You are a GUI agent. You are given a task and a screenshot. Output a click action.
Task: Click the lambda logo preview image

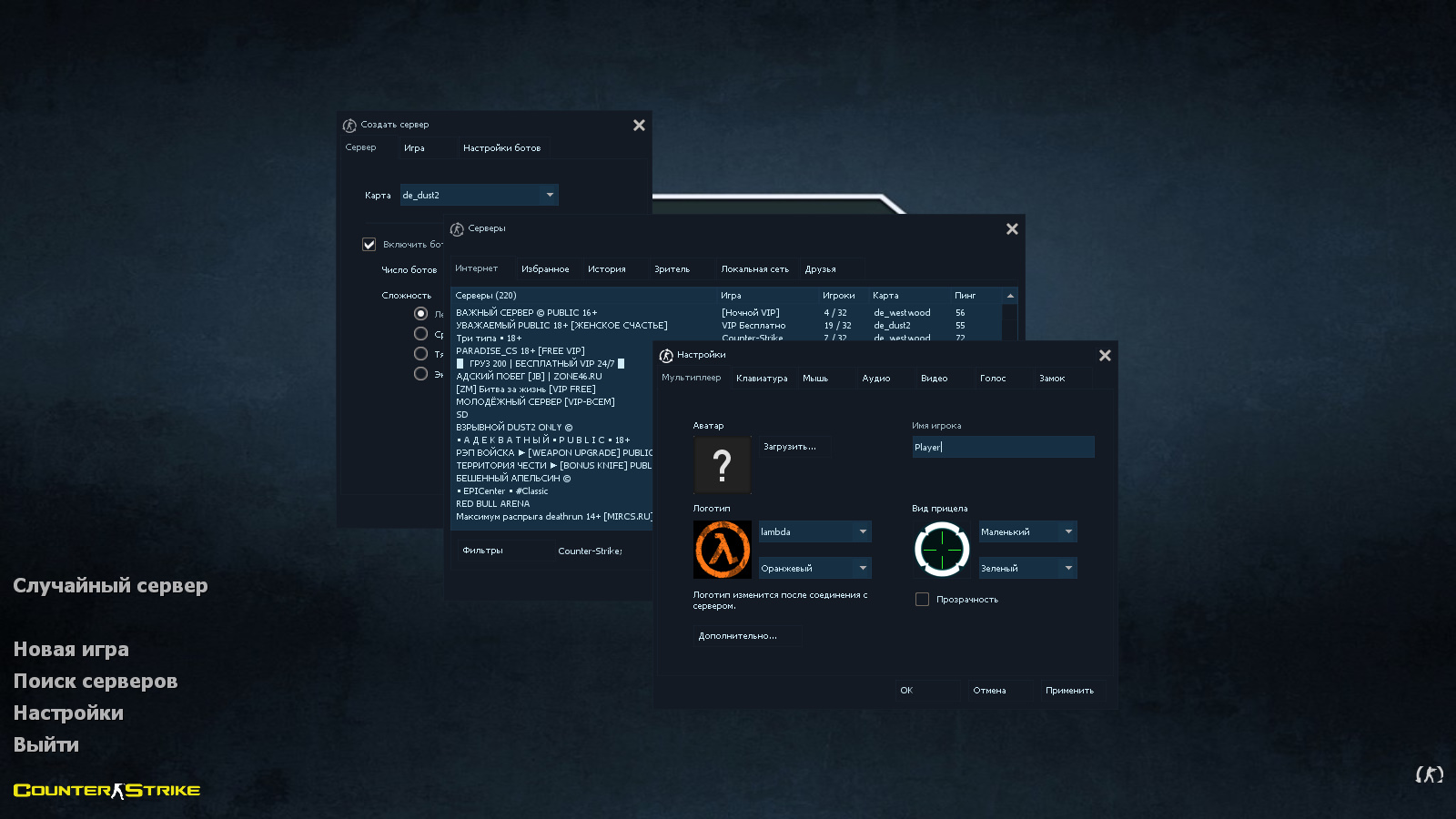click(x=722, y=550)
